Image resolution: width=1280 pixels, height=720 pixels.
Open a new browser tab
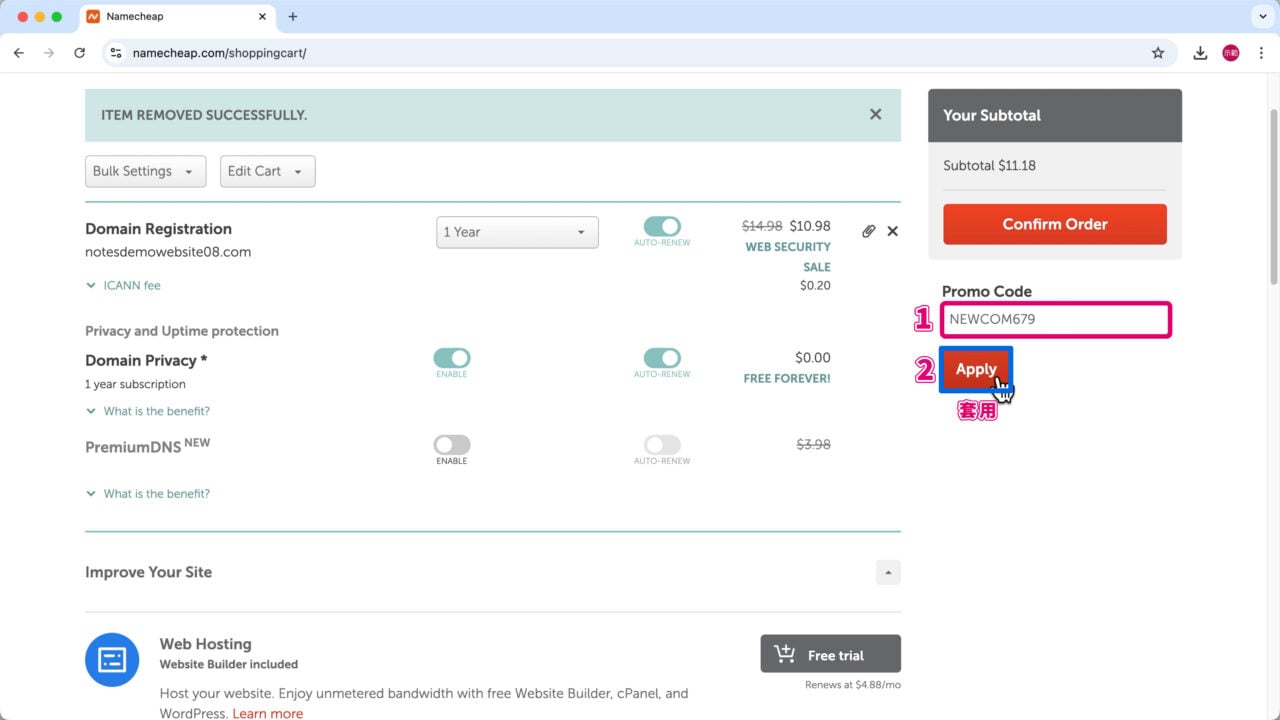coord(293,17)
